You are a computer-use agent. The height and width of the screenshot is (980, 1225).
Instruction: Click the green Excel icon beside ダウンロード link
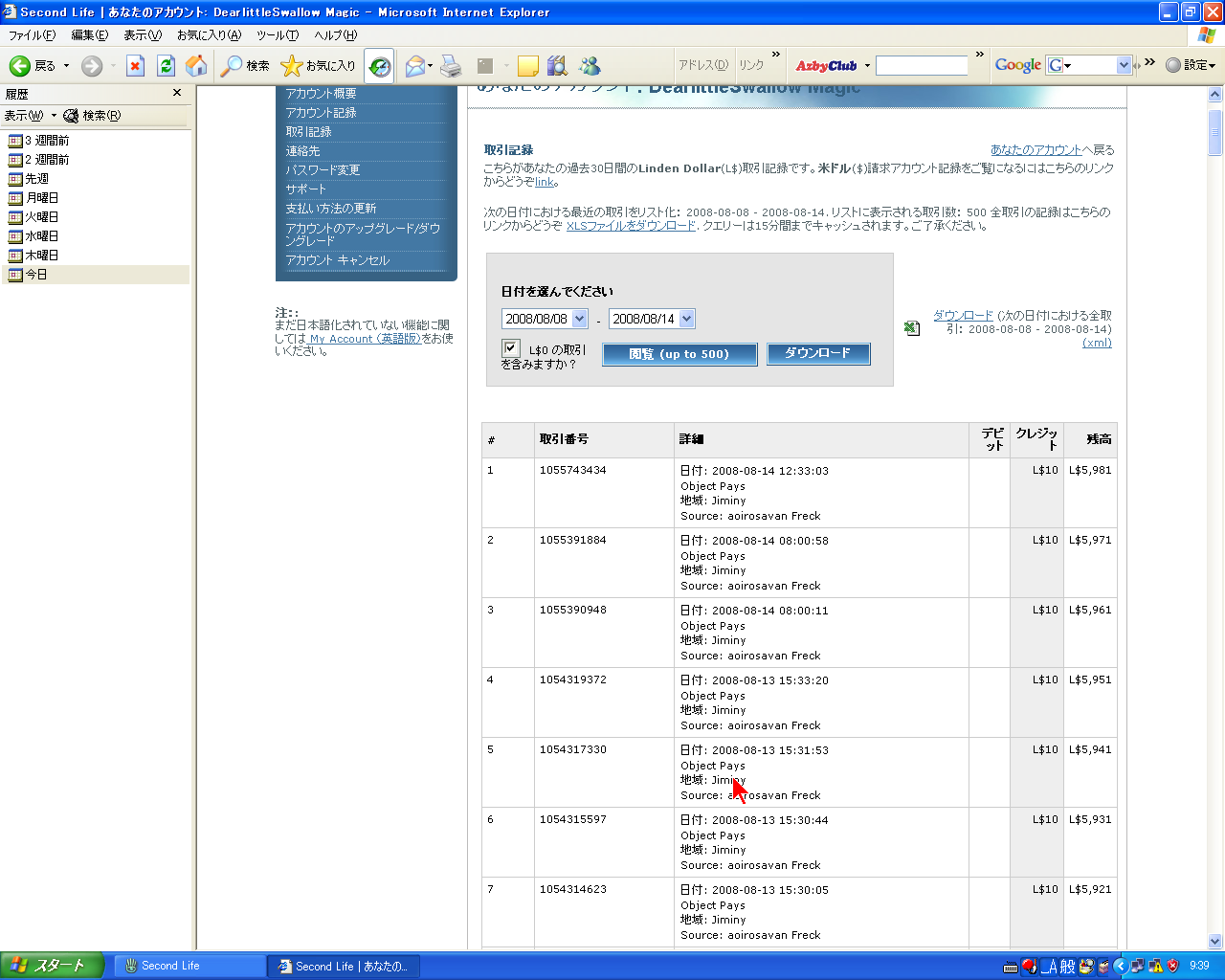(x=911, y=328)
